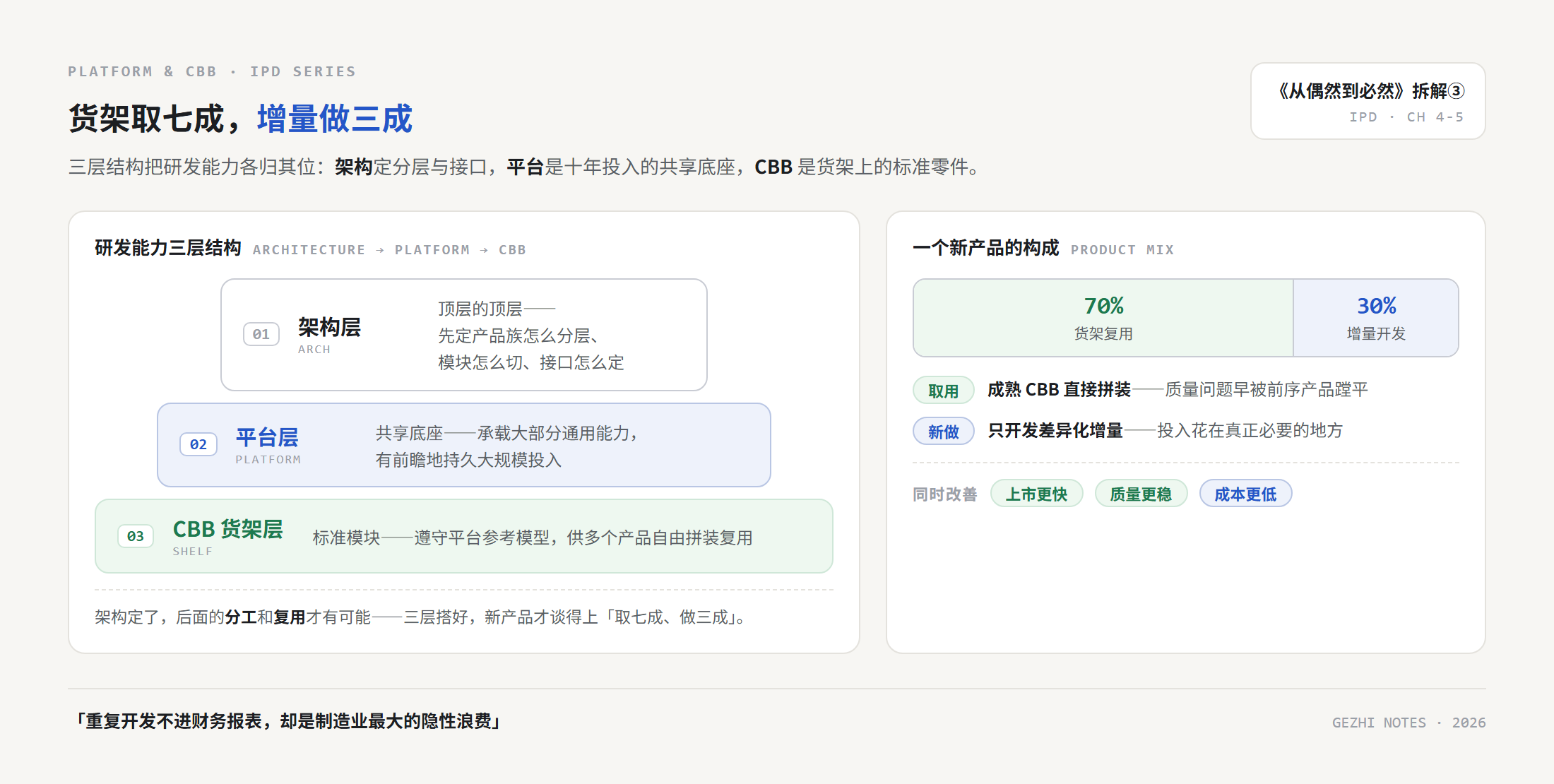1554x784 pixels.
Task: Click the CBB 货架层 card title
Action: [227, 529]
